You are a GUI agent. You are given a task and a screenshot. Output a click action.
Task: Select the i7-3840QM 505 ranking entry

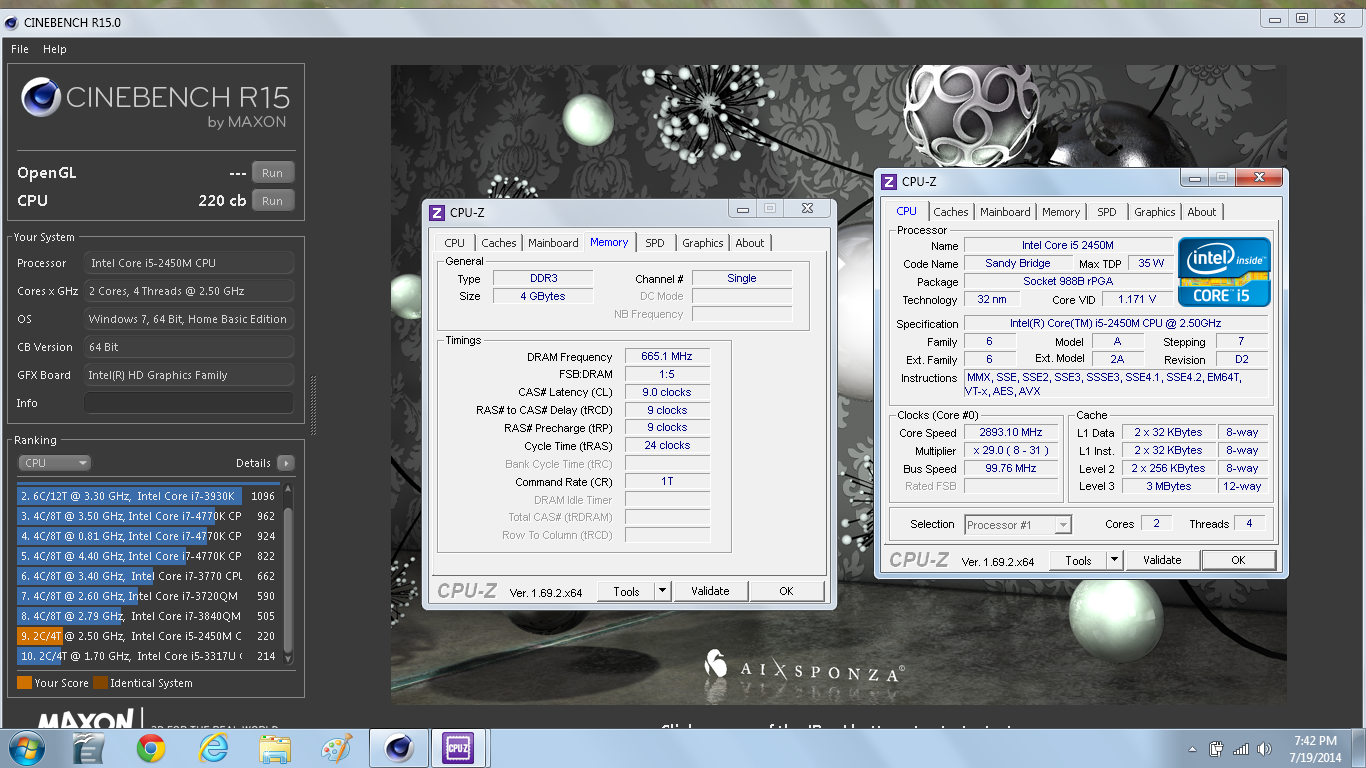[148, 616]
